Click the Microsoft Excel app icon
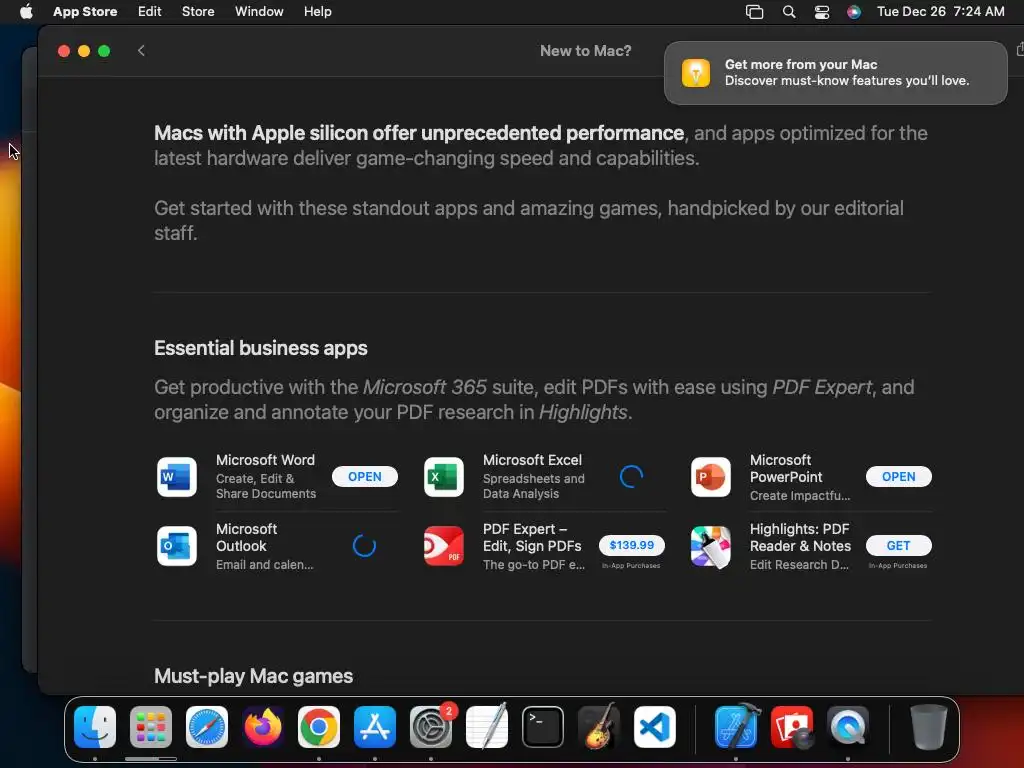1024x768 pixels. [x=443, y=477]
